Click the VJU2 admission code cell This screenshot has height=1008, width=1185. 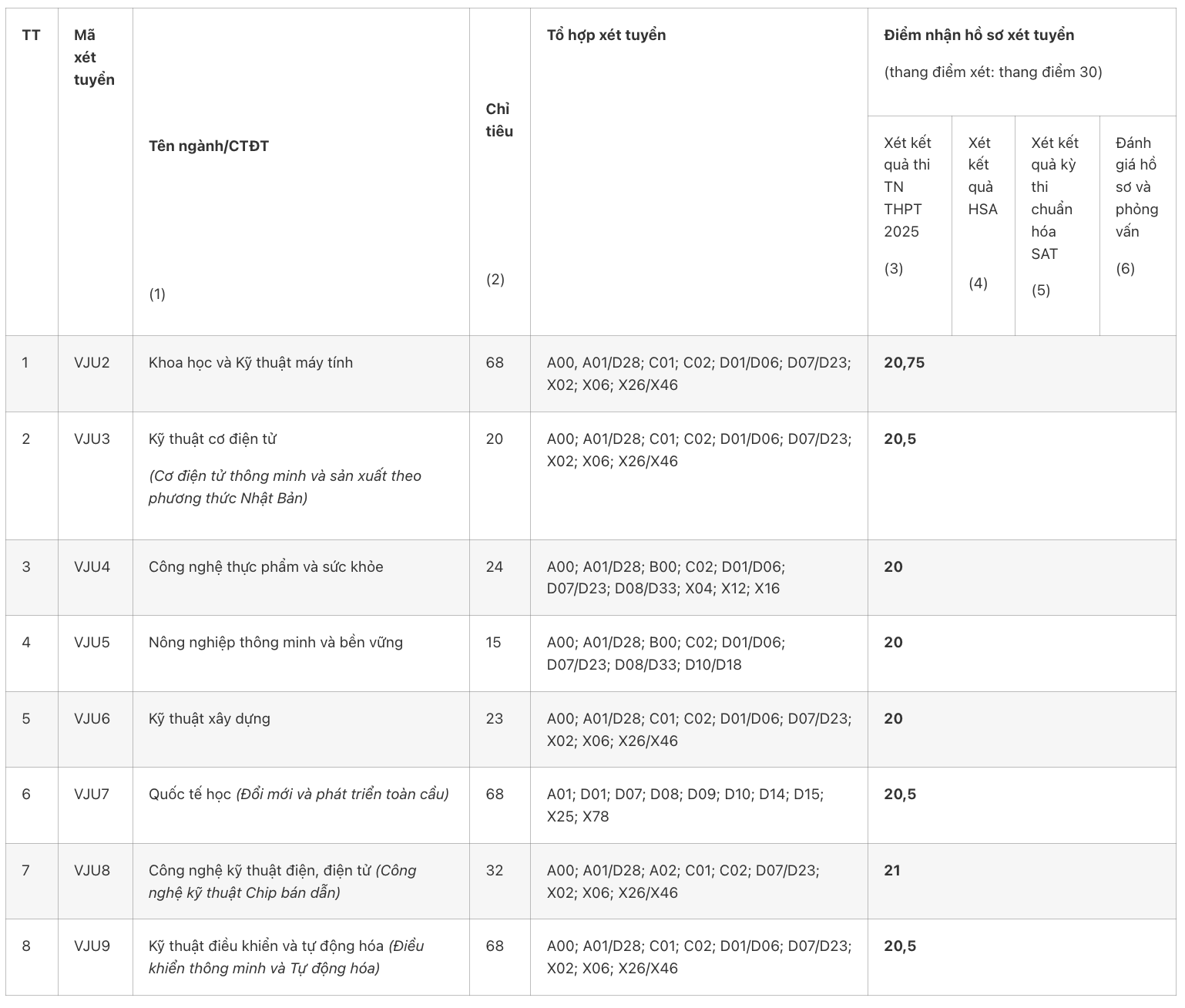click(x=92, y=363)
